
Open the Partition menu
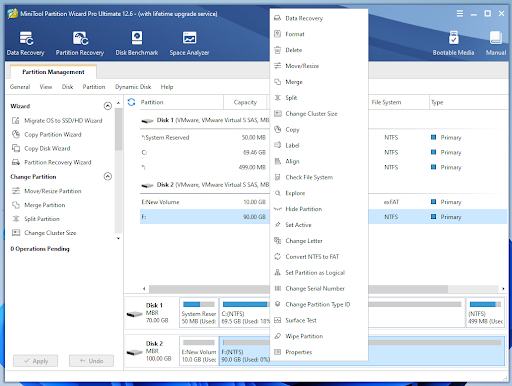tap(94, 87)
